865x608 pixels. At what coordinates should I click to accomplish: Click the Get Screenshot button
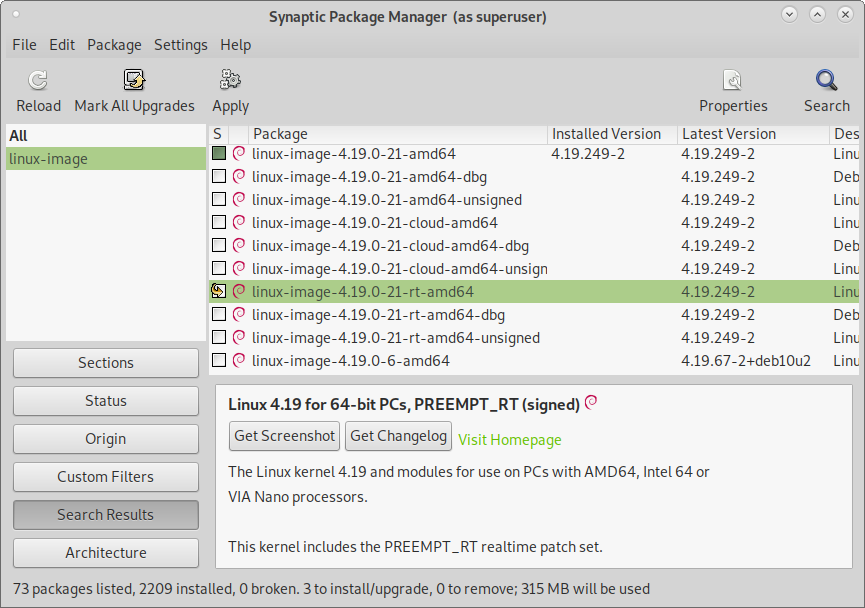click(x=285, y=436)
